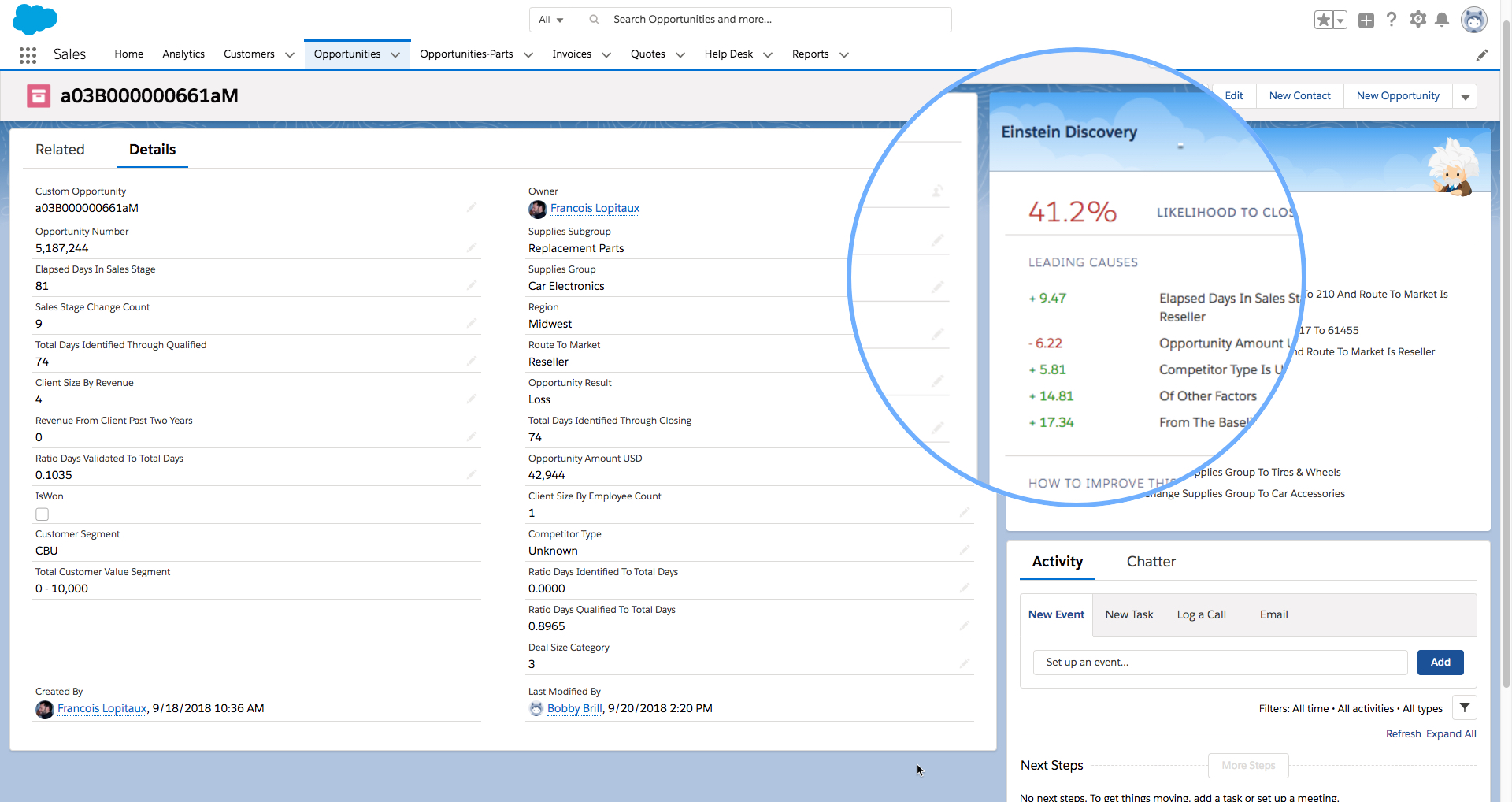Screen dimensions: 1512x802
Task: Click the edit navigation pencil icon
Action: (x=1482, y=54)
